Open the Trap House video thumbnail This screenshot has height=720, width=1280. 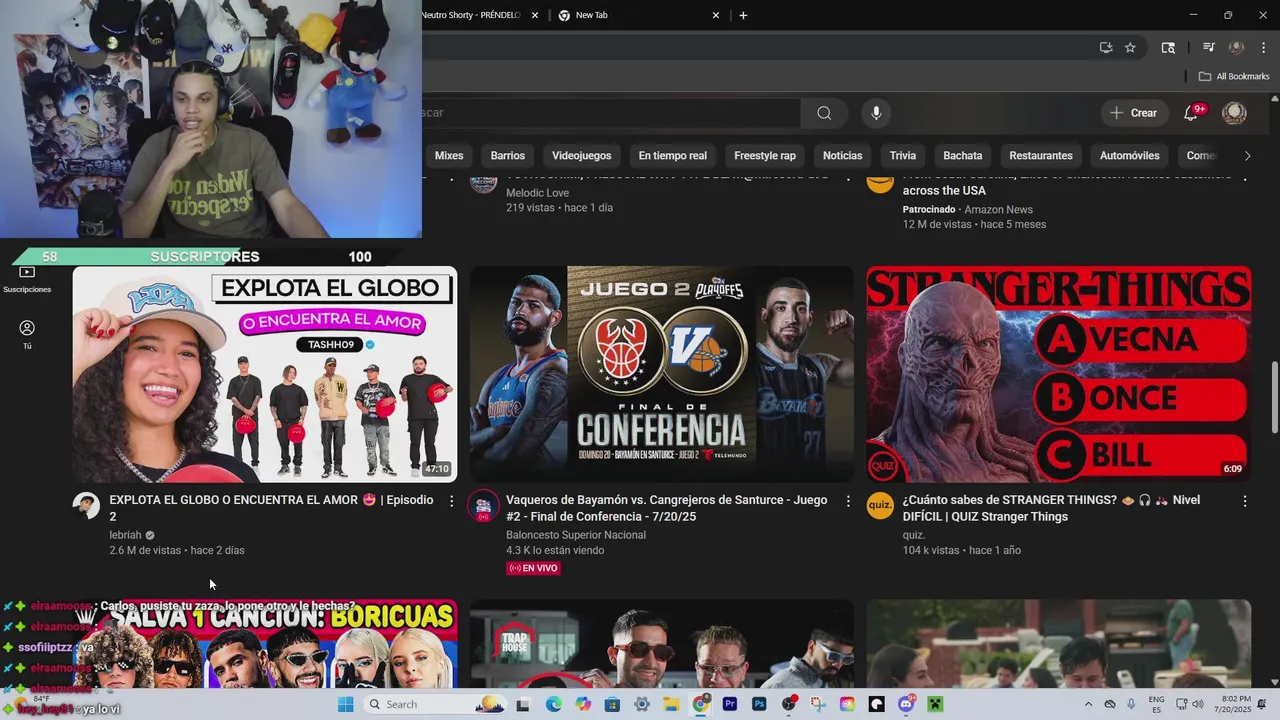tap(662, 644)
